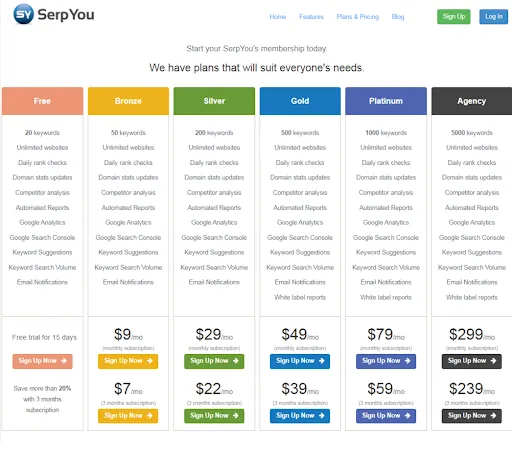Click the green Sign Up header button

coord(454,17)
